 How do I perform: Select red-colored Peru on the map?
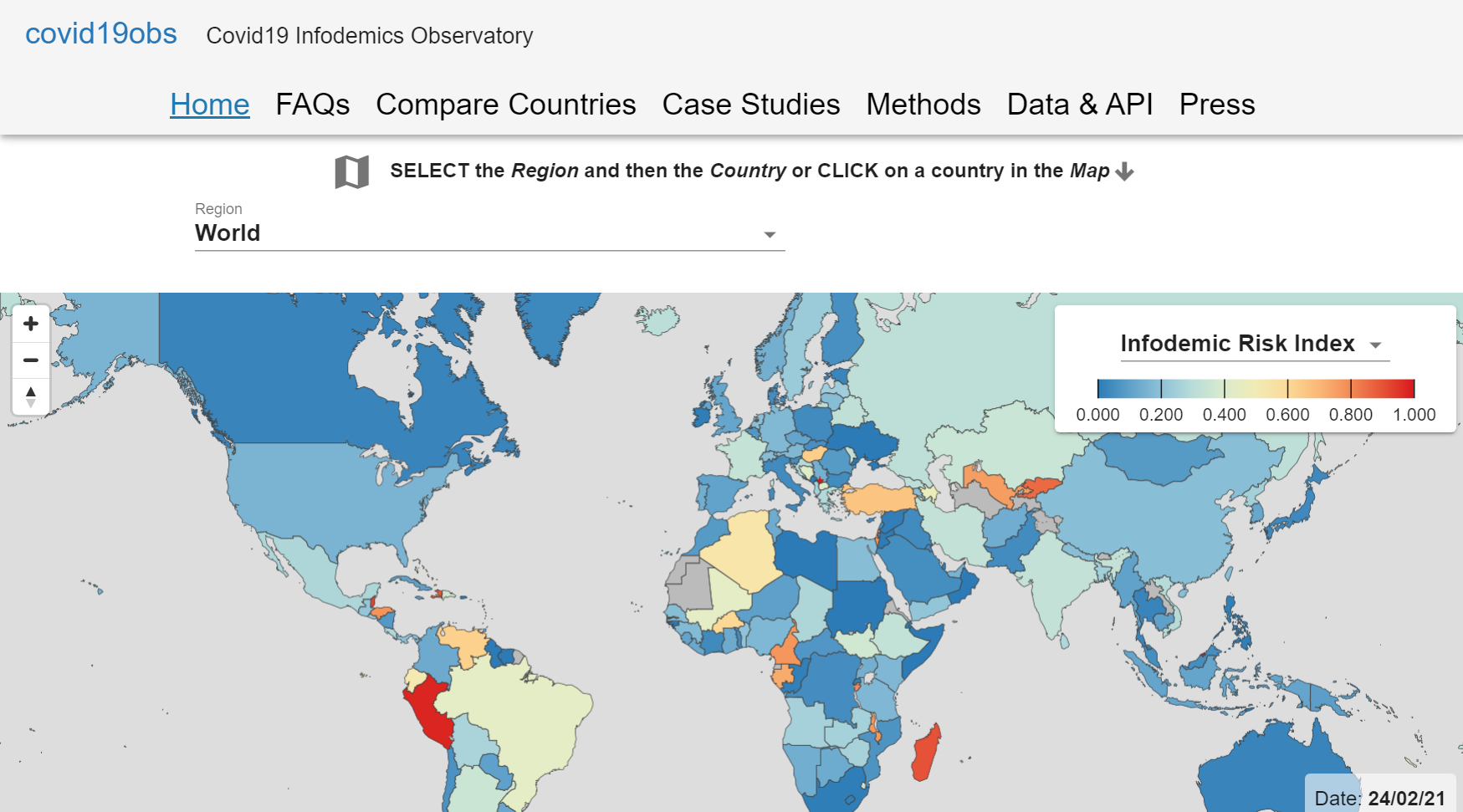(431, 711)
